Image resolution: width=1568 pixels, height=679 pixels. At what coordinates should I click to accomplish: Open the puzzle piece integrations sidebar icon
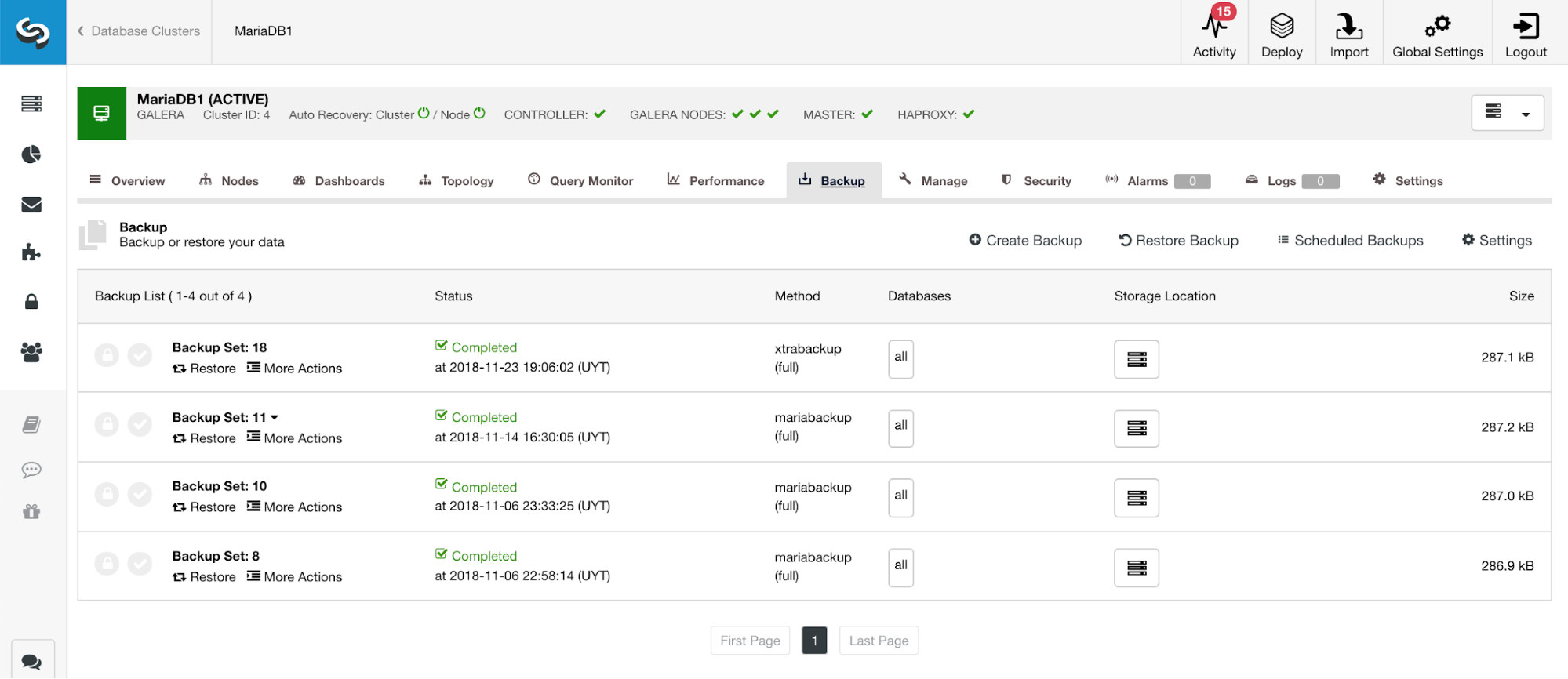(x=31, y=252)
